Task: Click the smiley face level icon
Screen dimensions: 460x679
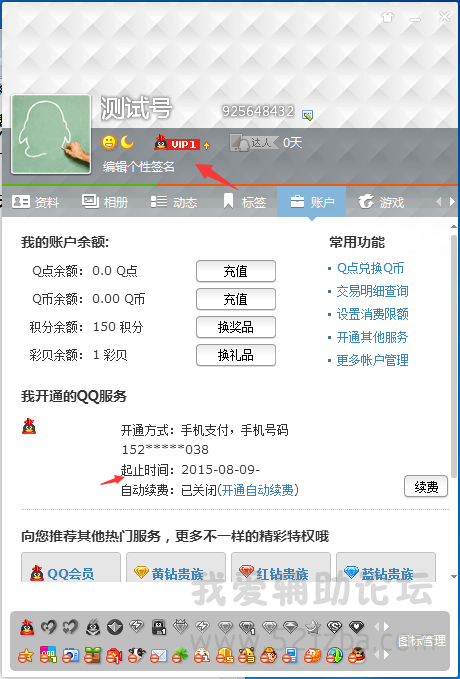Action: click(x=109, y=142)
